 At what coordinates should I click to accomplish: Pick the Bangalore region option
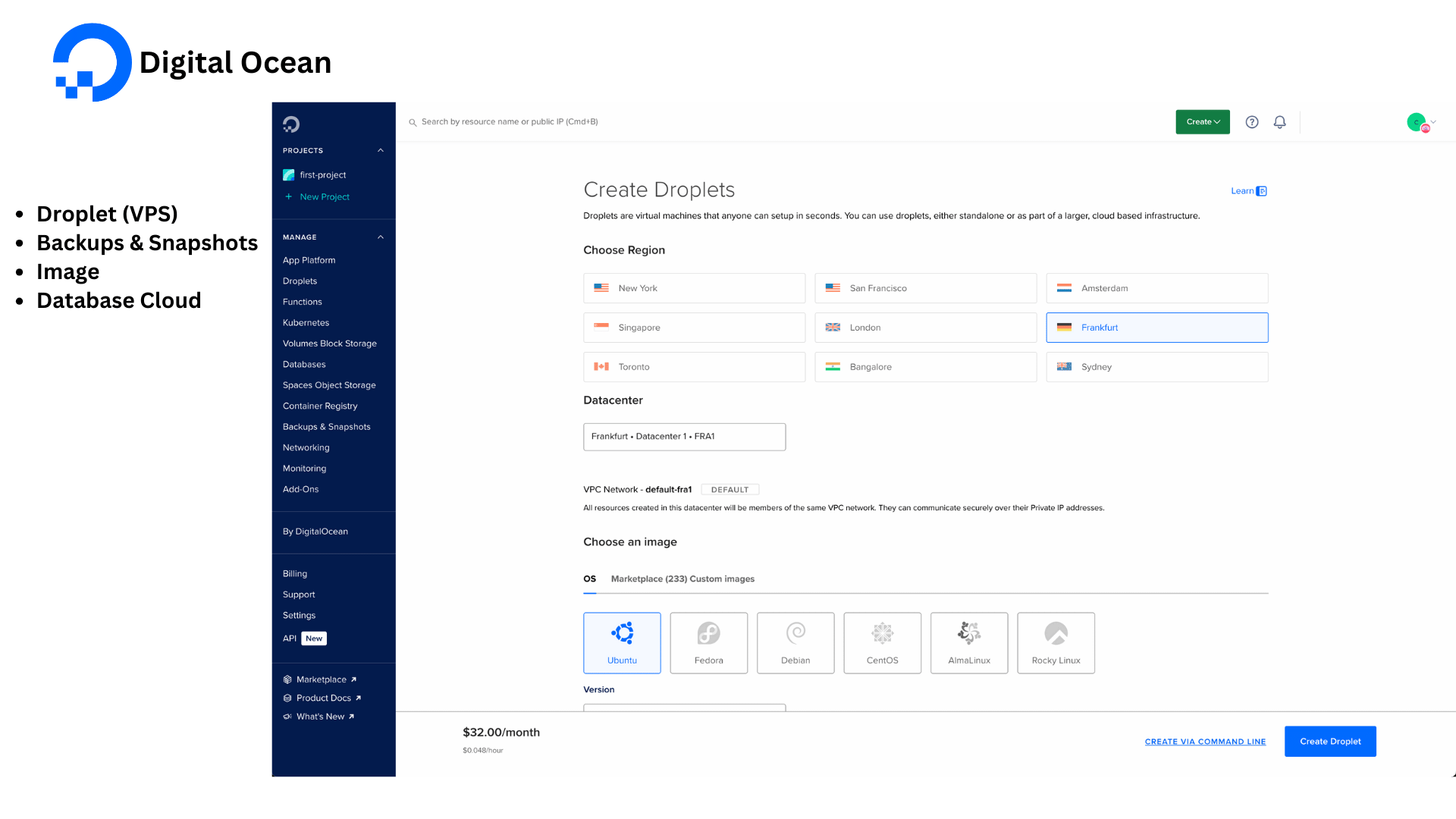click(x=925, y=367)
